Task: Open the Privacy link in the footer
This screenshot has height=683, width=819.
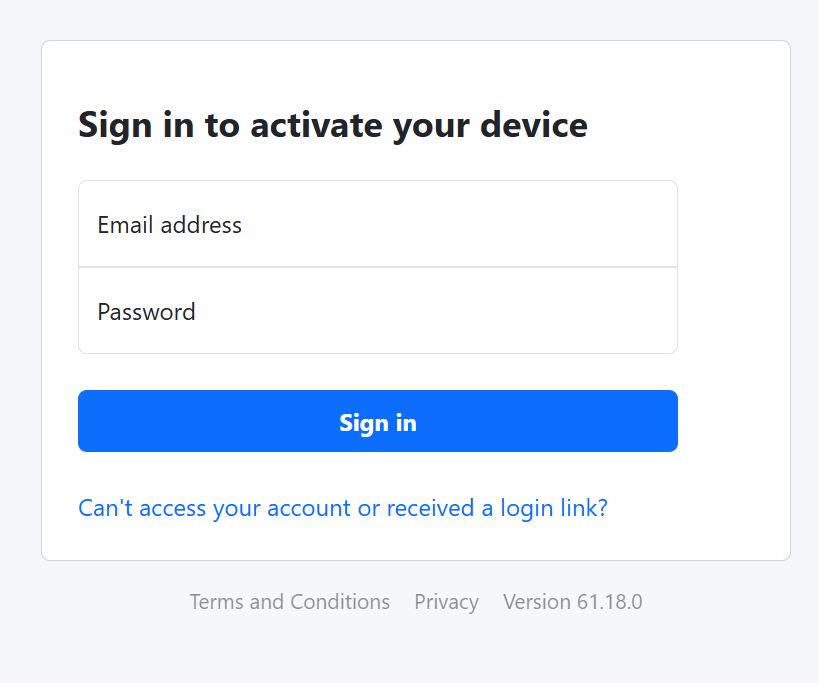Action: point(446,602)
